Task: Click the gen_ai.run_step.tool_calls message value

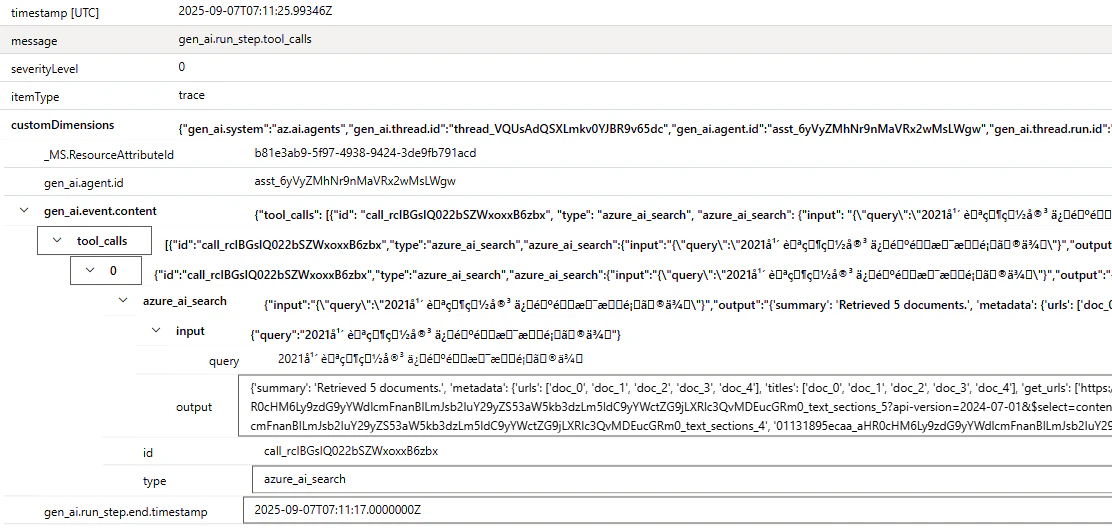Action: 245,40
